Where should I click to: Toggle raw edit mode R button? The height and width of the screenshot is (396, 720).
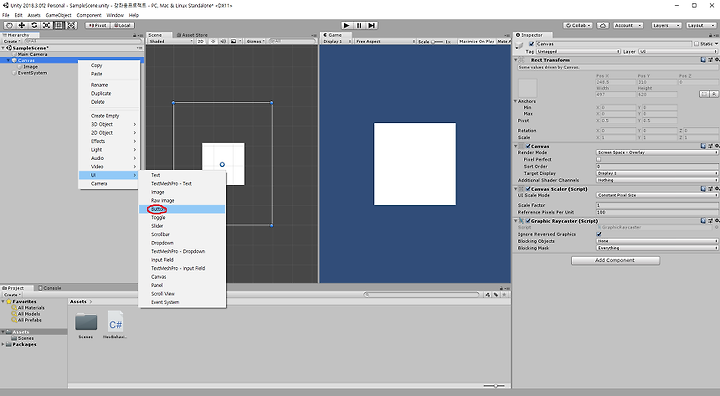(x=714, y=94)
